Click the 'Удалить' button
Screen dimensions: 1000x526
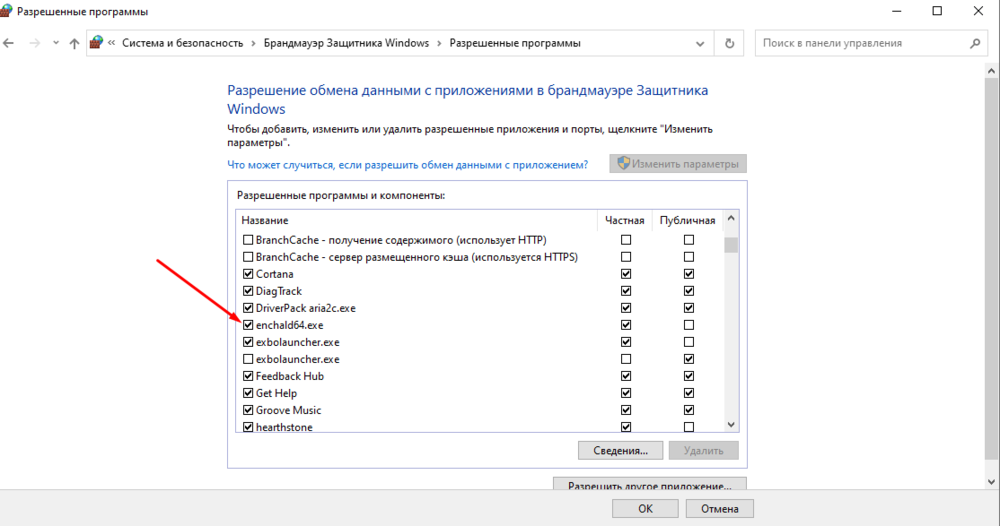coord(703,451)
